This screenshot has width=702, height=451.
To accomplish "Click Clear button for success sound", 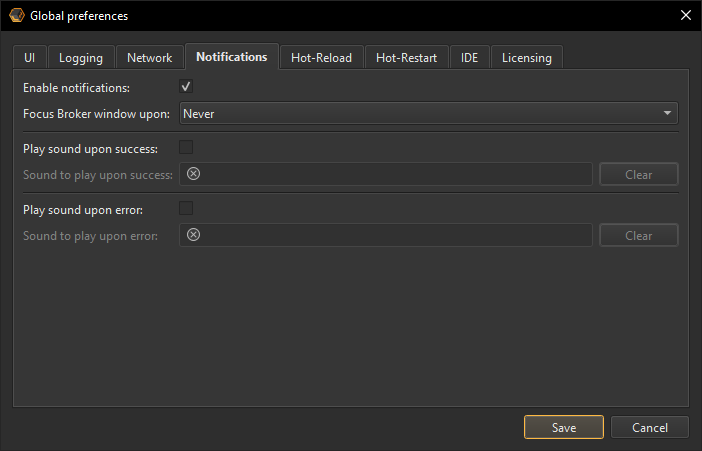I will click(638, 174).
